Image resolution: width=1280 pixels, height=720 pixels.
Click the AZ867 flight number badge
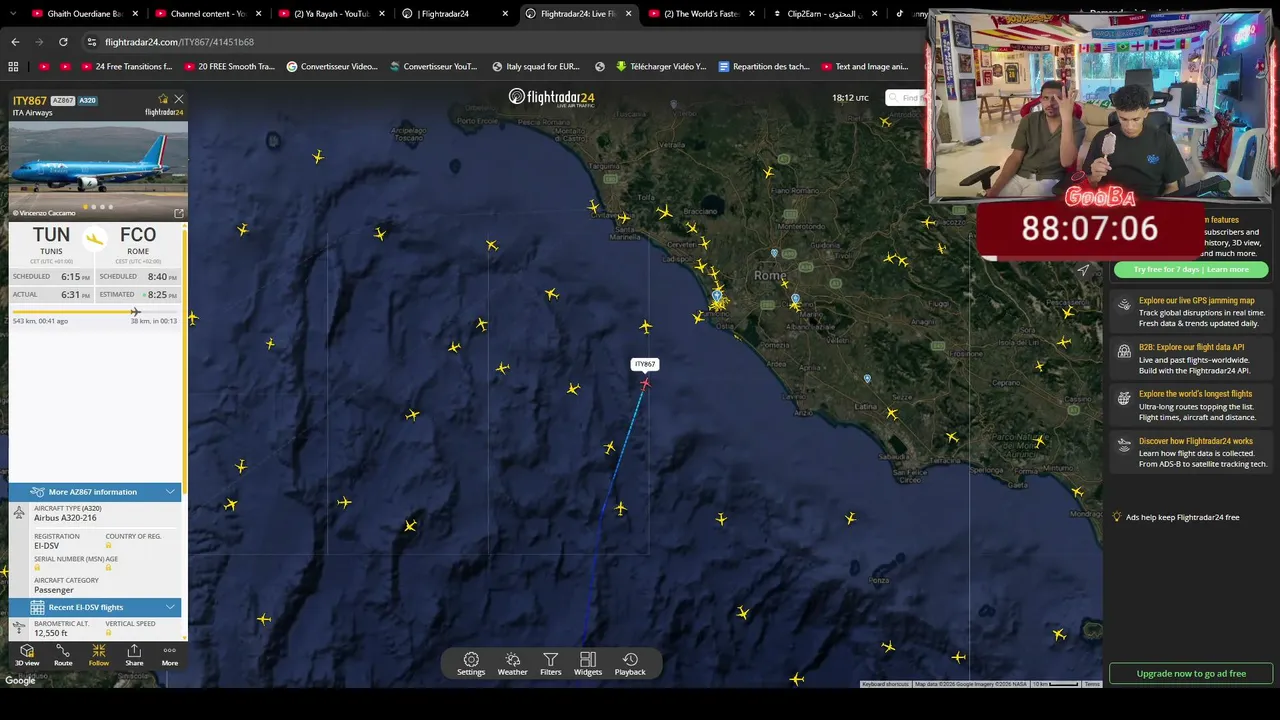[x=63, y=101]
